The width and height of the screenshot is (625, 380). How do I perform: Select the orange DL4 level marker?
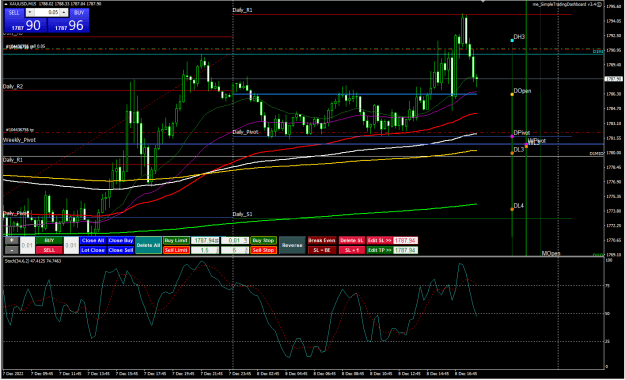(x=512, y=209)
